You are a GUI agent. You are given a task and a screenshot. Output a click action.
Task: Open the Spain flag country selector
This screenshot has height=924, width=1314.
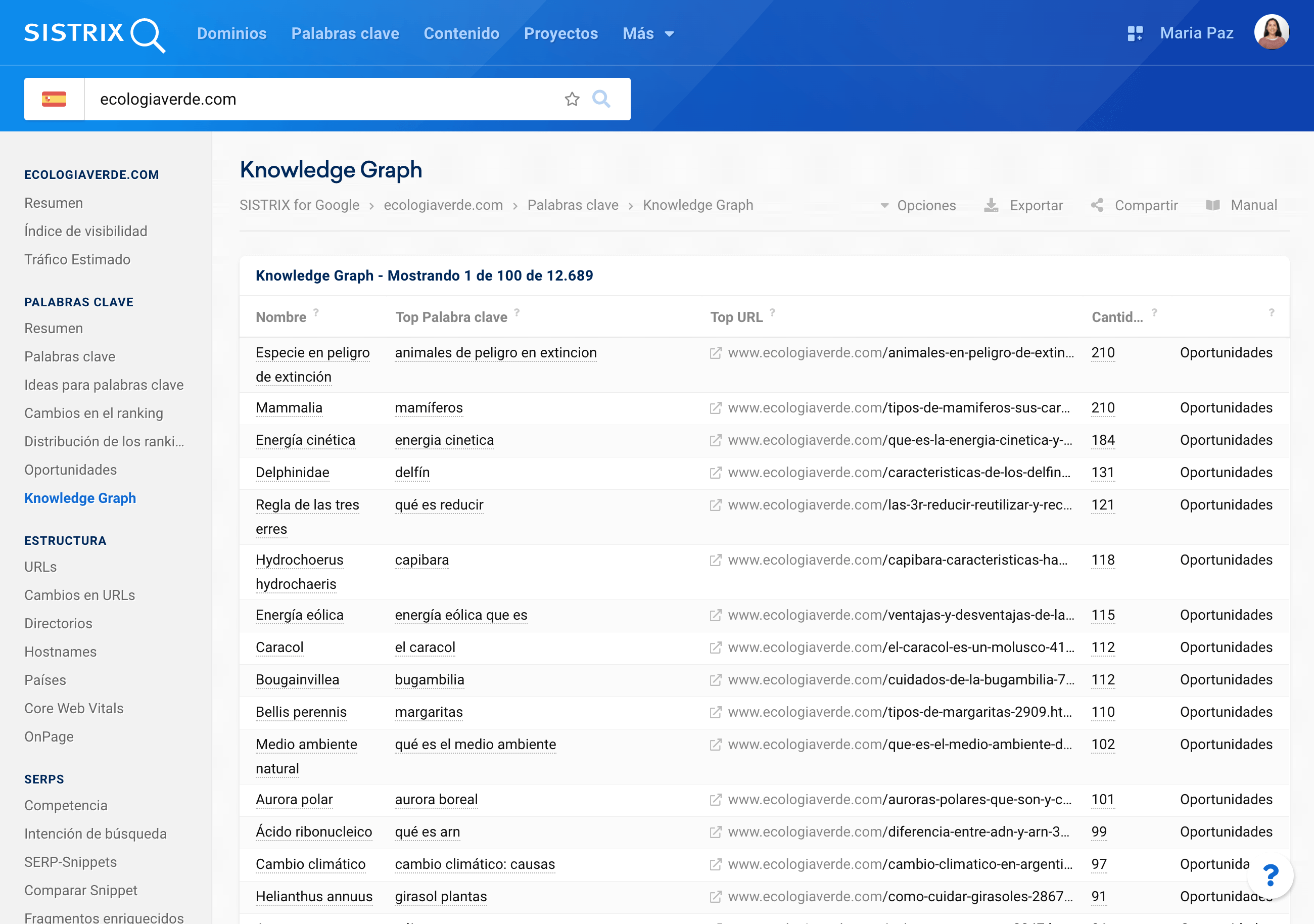[x=54, y=99]
